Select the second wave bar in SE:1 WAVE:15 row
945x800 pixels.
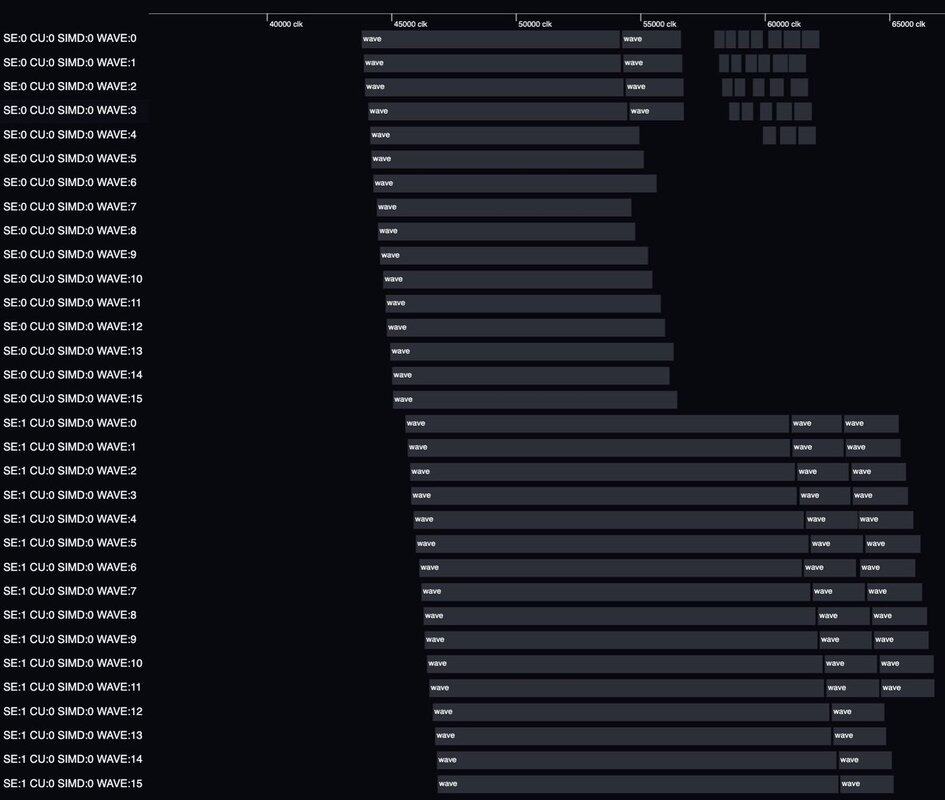tap(866, 783)
